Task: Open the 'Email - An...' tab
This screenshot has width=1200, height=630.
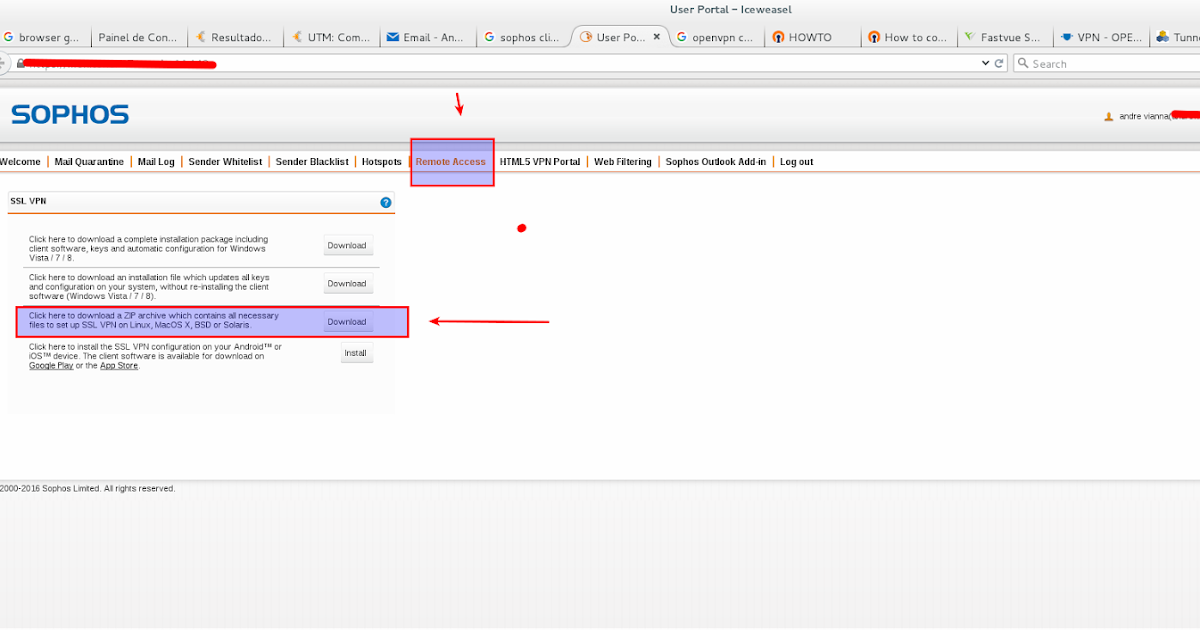Action: (x=427, y=37)
